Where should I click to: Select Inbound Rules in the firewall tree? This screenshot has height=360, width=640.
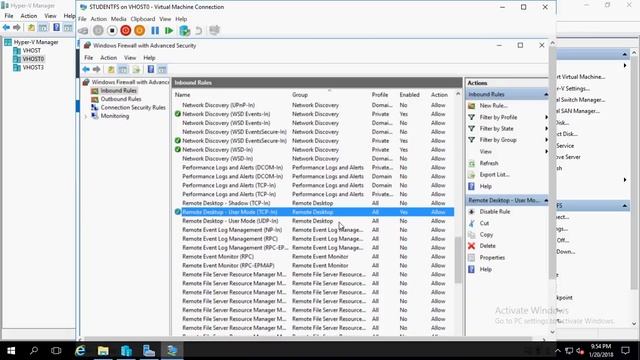pos(118,91)
